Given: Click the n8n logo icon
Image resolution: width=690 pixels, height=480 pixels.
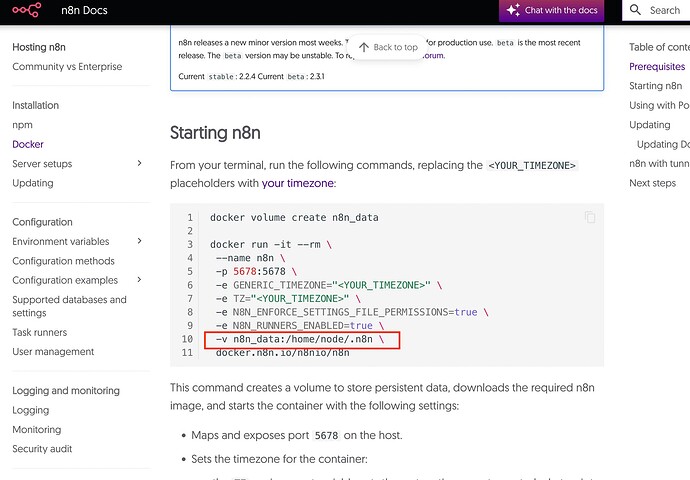Looking at the screenshot, I should click(28, 10).
